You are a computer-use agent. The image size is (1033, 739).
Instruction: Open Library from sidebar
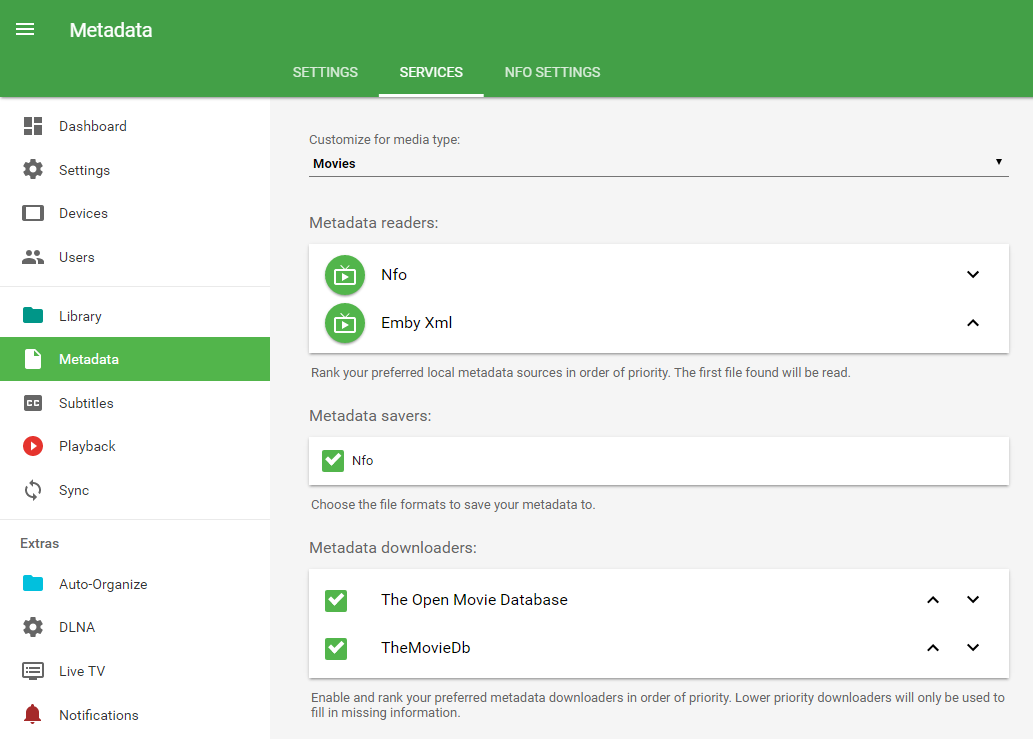[80, 316]
